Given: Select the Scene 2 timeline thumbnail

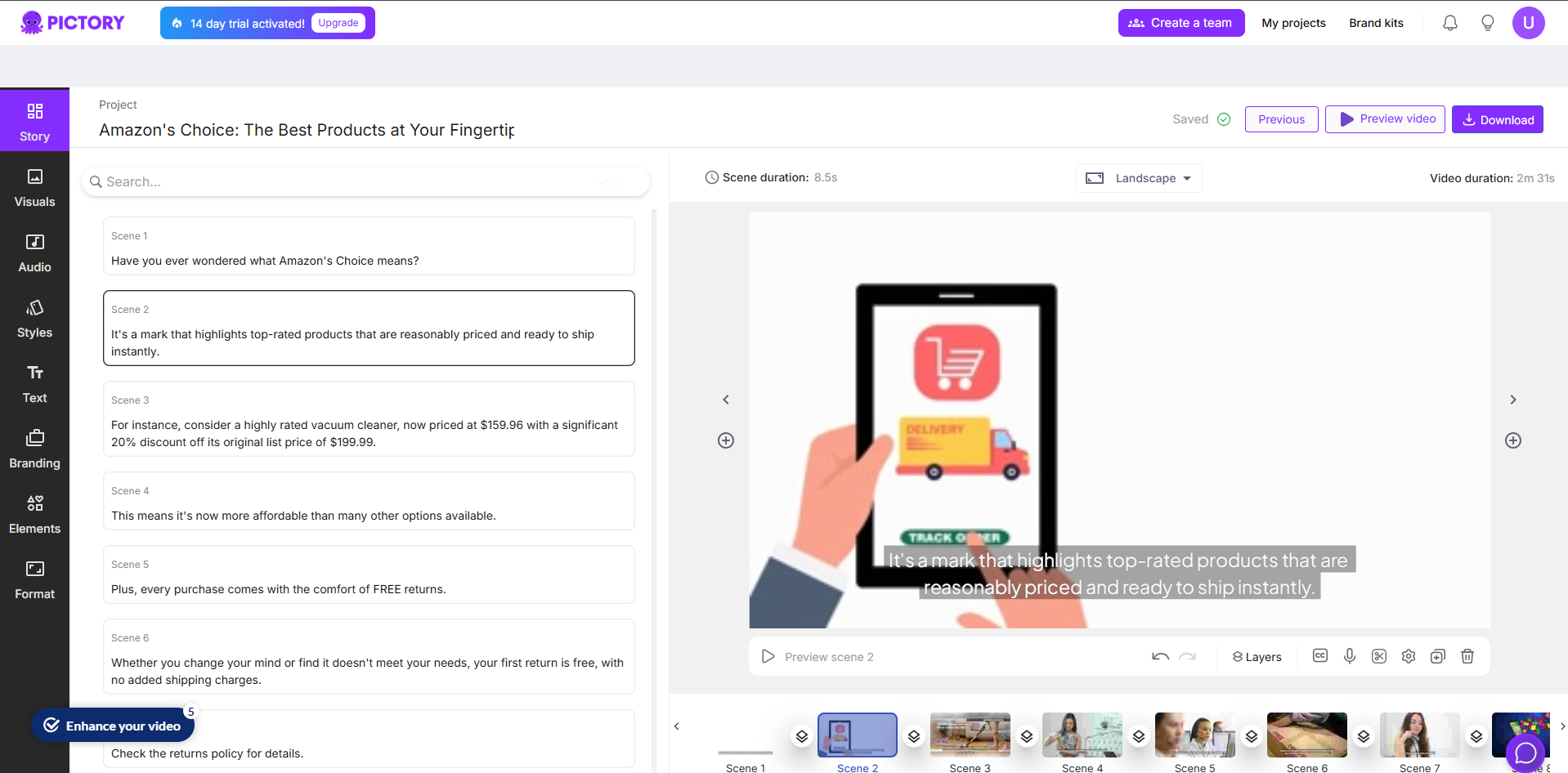Looking at the screenshot, I should pyautogui.click(x=858, y=735).
